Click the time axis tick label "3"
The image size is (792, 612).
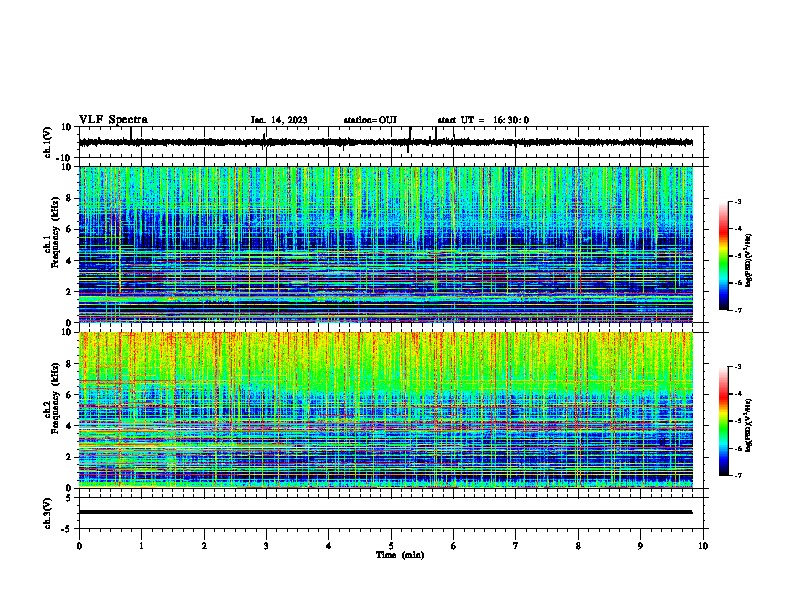(x=266, y=546)
